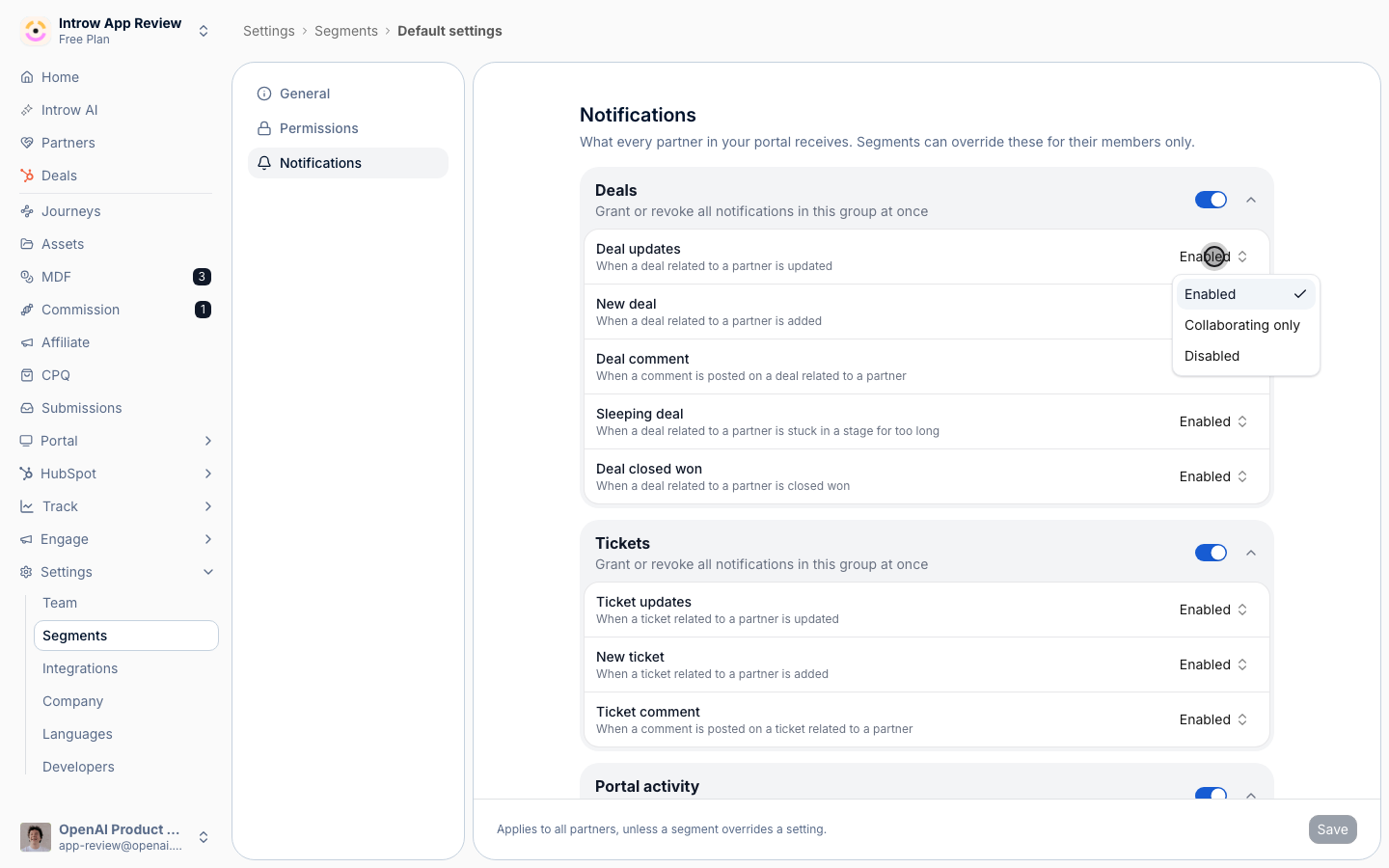Click the Home icon in sidebar
This screenshot has width=1389, height=868.
[27, 77]
